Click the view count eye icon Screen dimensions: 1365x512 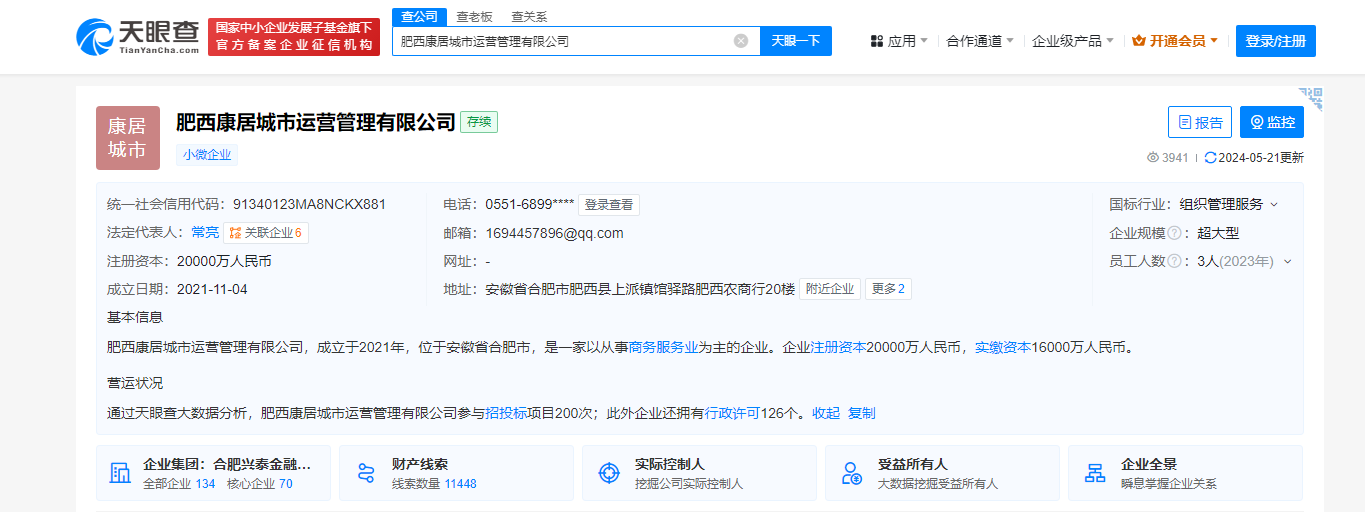click(x=1153, y=158)
